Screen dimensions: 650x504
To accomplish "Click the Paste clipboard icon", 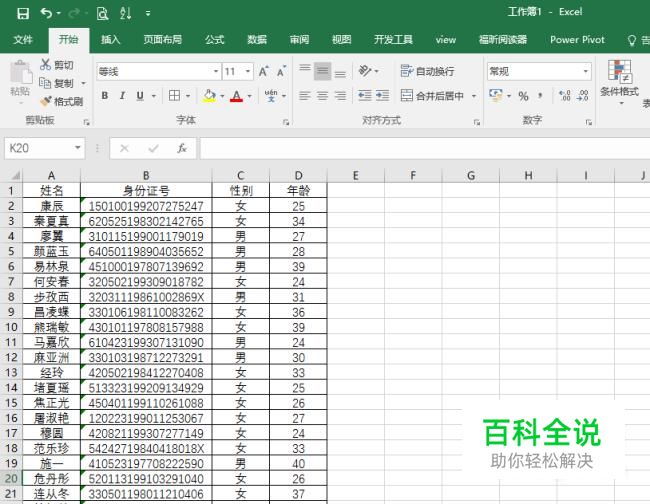I will coord(21,72).
